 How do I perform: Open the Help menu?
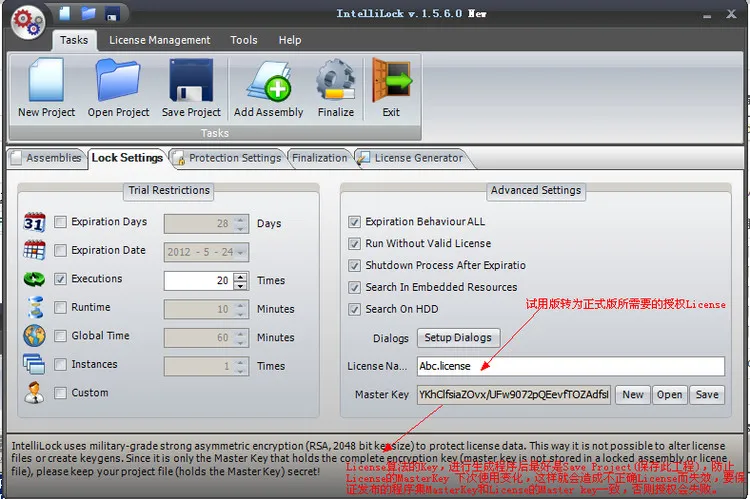(x=290, y=40)
